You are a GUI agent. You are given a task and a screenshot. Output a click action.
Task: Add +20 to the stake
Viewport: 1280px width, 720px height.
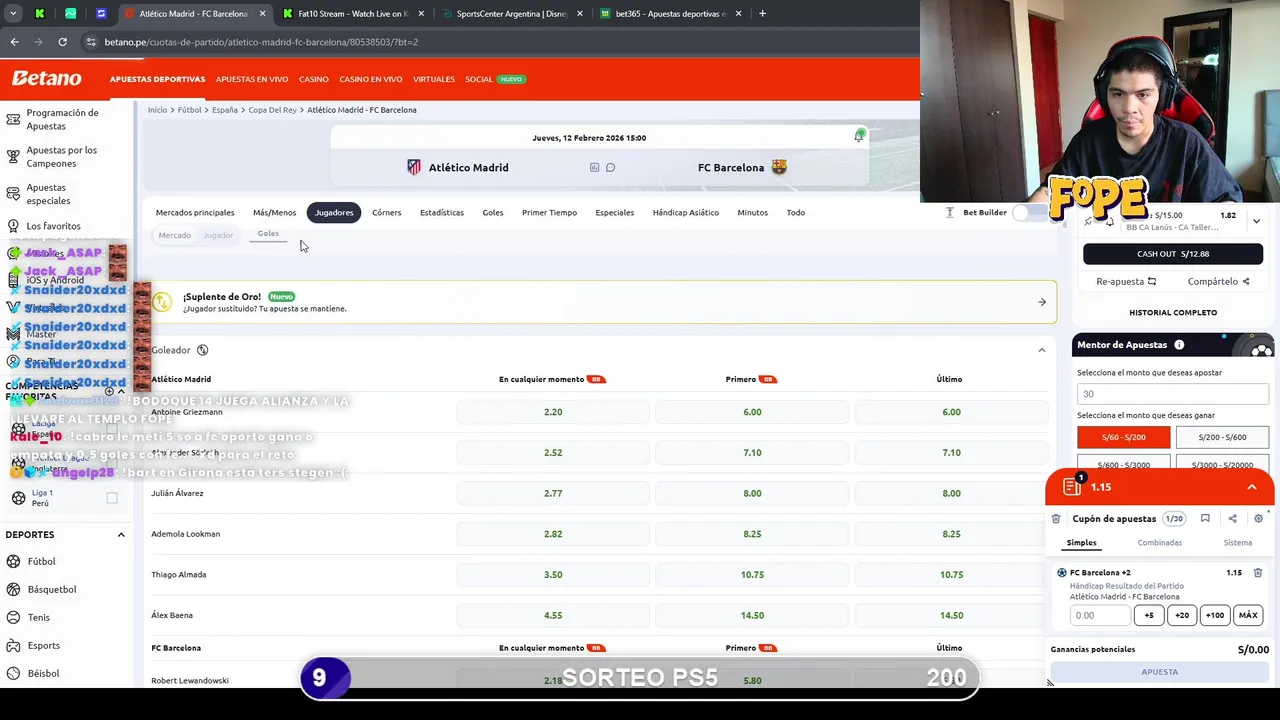pos(1182,615)
